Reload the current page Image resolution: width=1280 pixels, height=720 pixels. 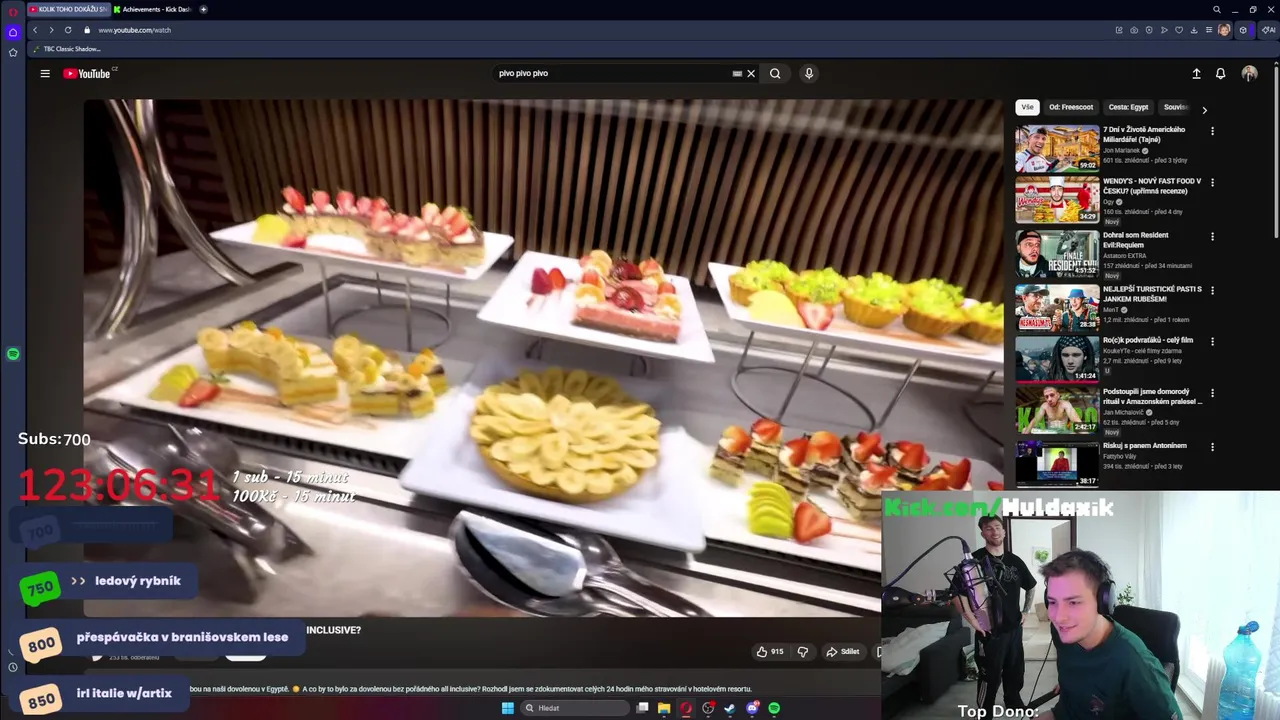68,30
